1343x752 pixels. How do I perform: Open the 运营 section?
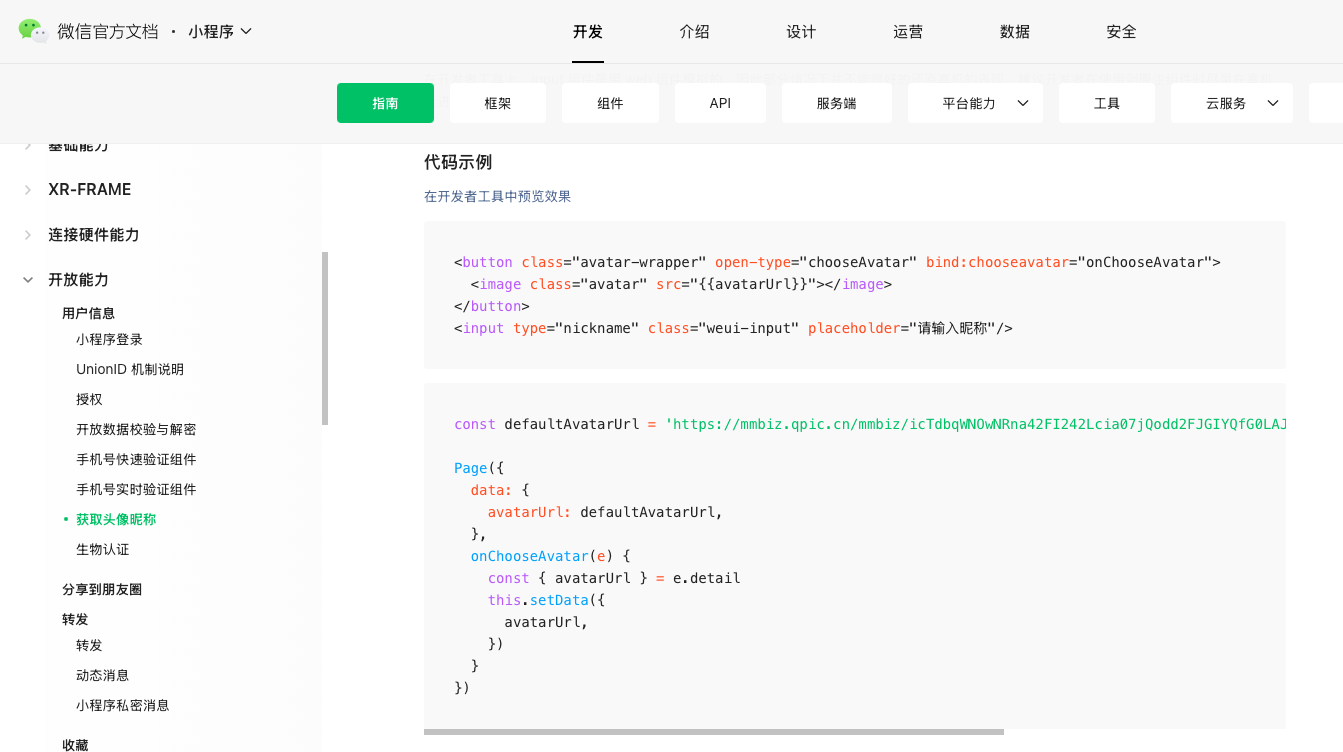908,31
